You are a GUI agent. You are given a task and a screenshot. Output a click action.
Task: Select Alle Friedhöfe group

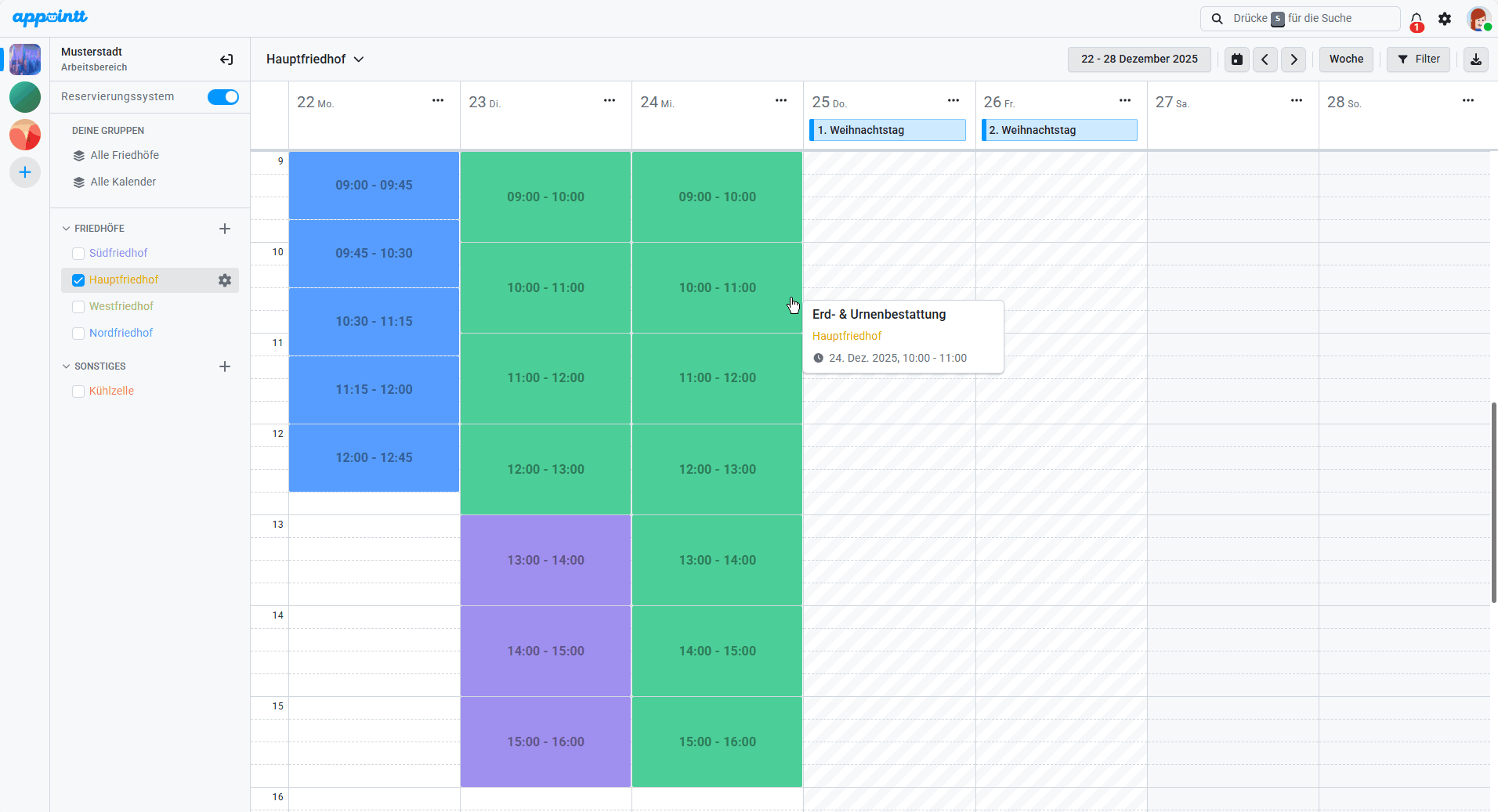click(x=124, y=156)
